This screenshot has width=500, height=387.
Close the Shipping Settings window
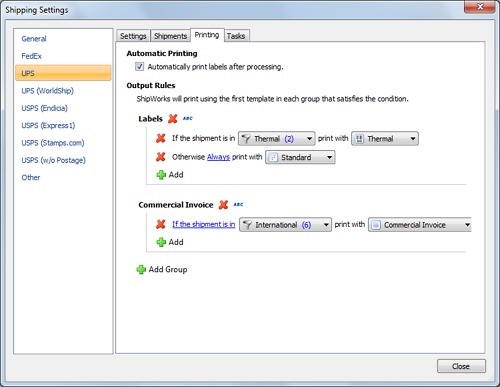click(480, 7)
